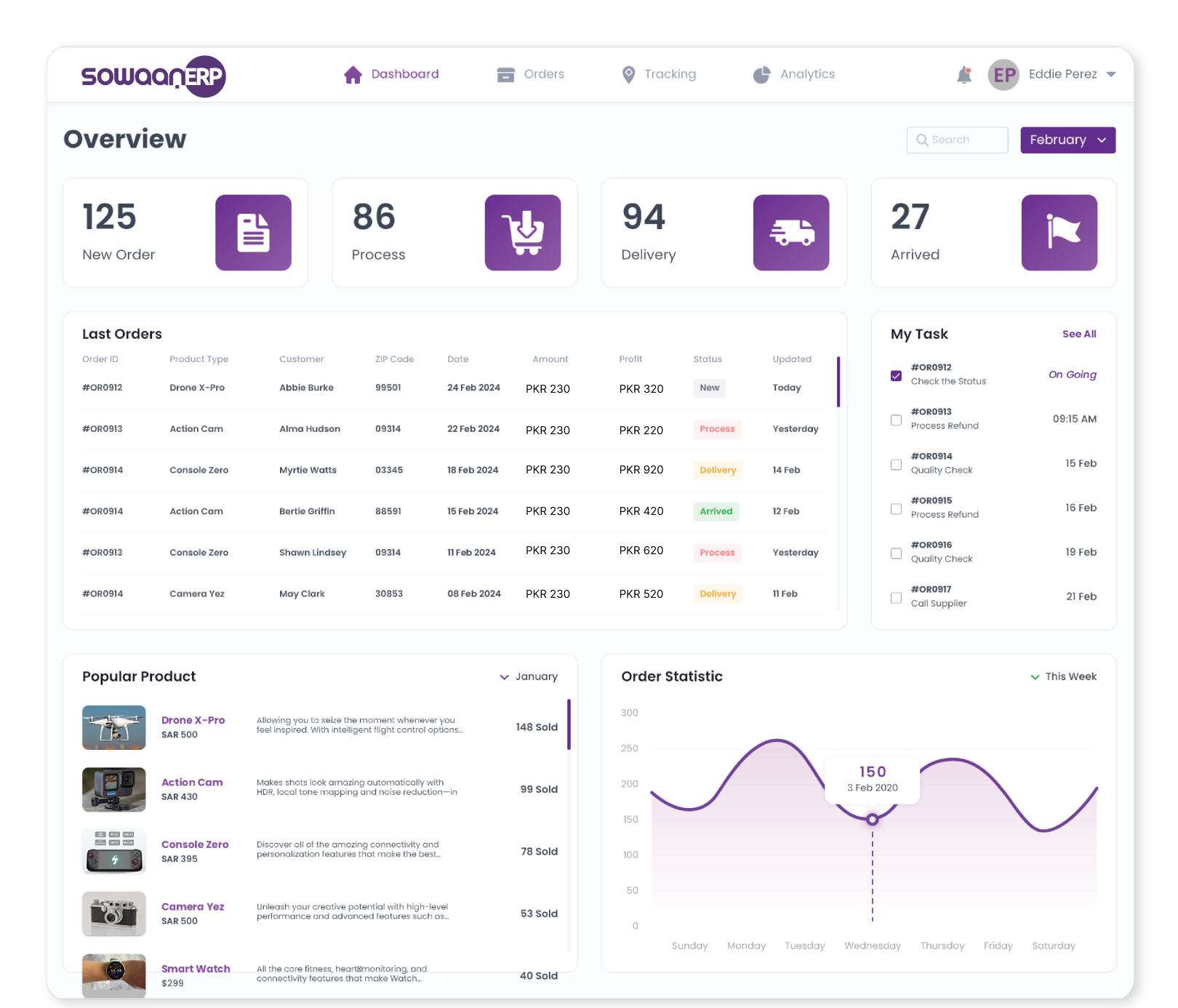
Task: Click the New Order document icon
Action: pos(253,233)
